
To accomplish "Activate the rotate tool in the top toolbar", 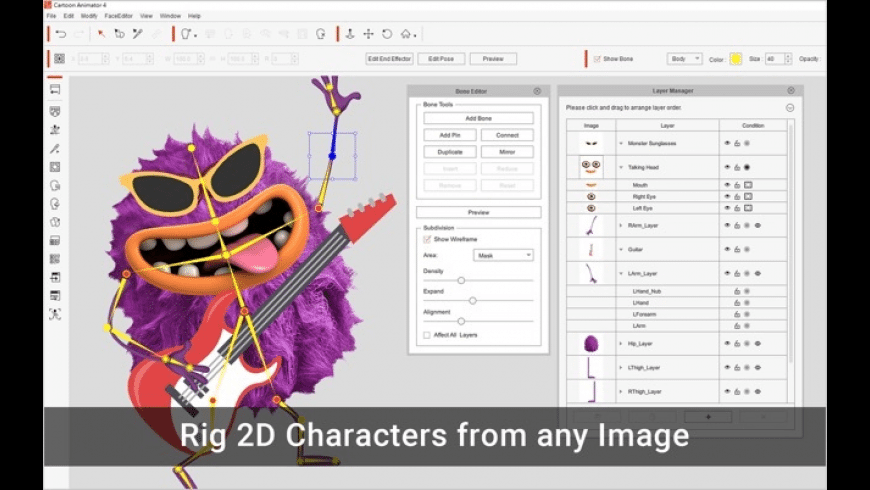I will [x=387, y=34].
